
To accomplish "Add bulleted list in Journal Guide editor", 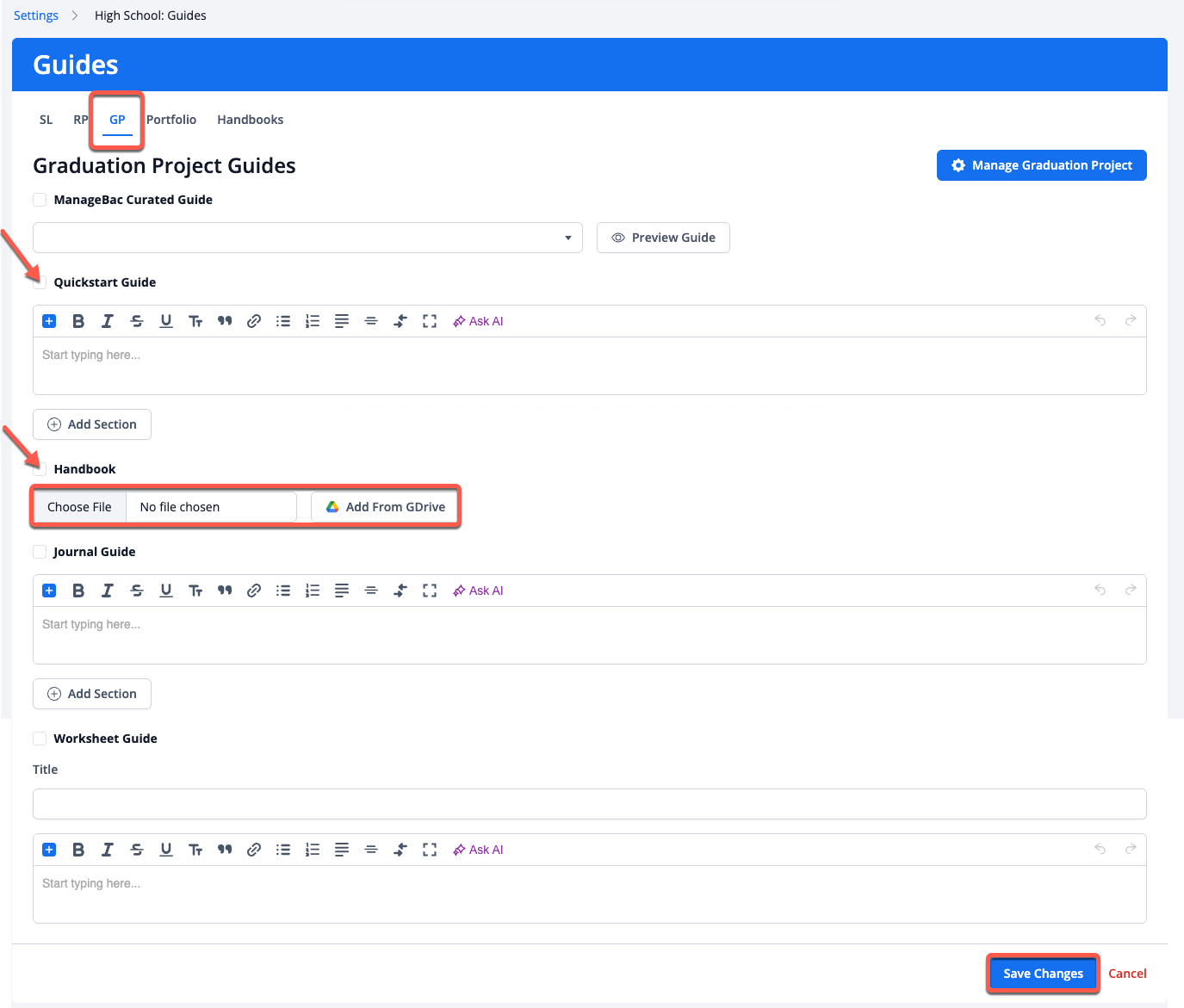I will pyautogui.click(x=283, y=591).
